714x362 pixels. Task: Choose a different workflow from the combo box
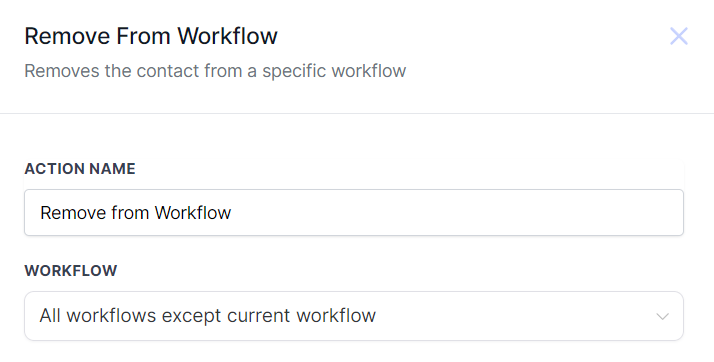(x=354, y=316)
